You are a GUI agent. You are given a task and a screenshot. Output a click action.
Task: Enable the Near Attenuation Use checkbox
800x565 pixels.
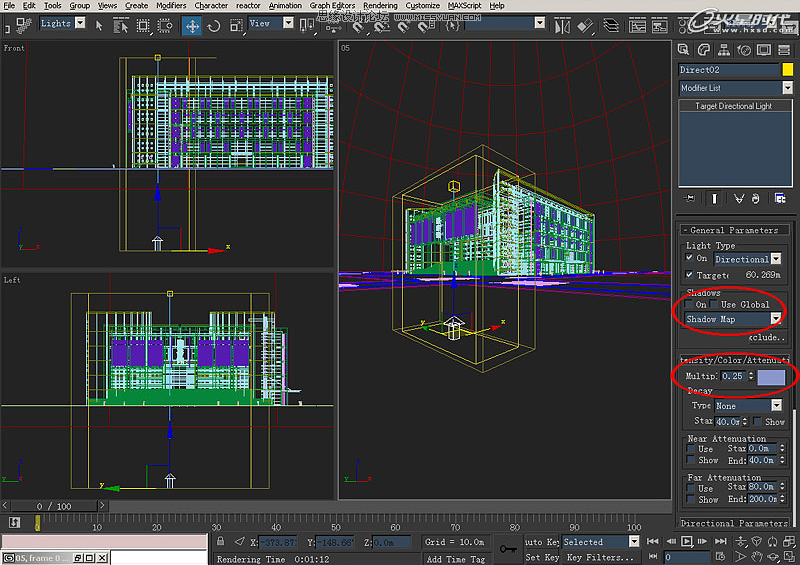click(691, 449)
